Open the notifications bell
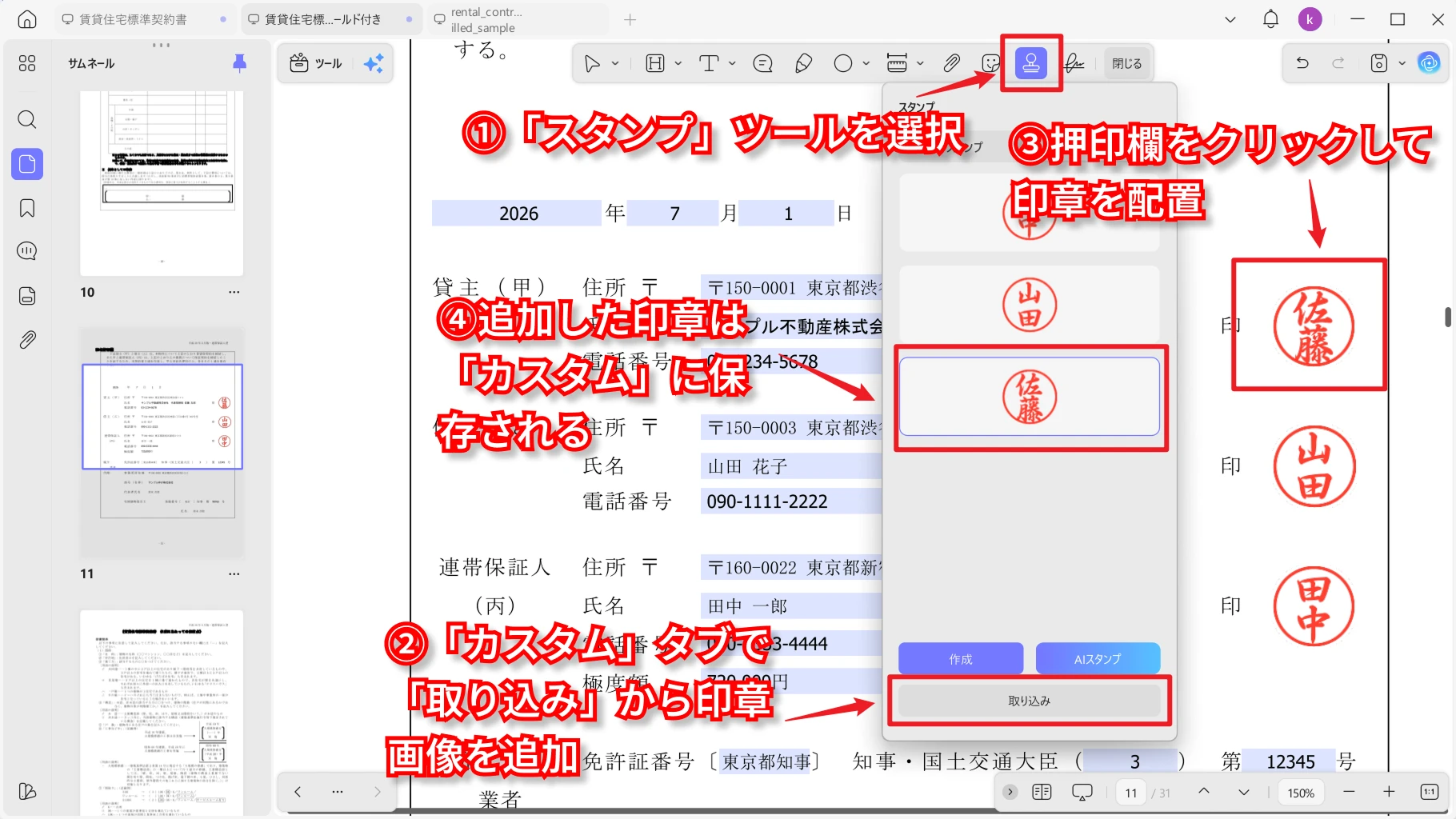The height and width of the screenshot is (819, 1456). pyautogui.click(x=1270, y=19)
